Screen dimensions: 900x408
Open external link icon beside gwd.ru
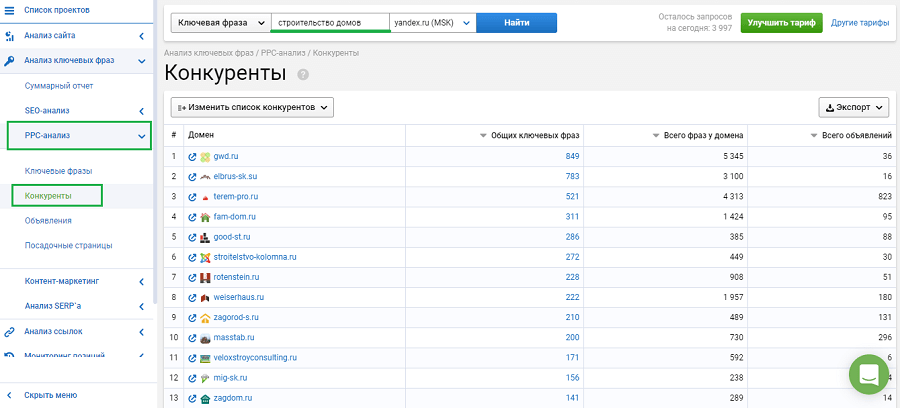[x=192, y=157]
